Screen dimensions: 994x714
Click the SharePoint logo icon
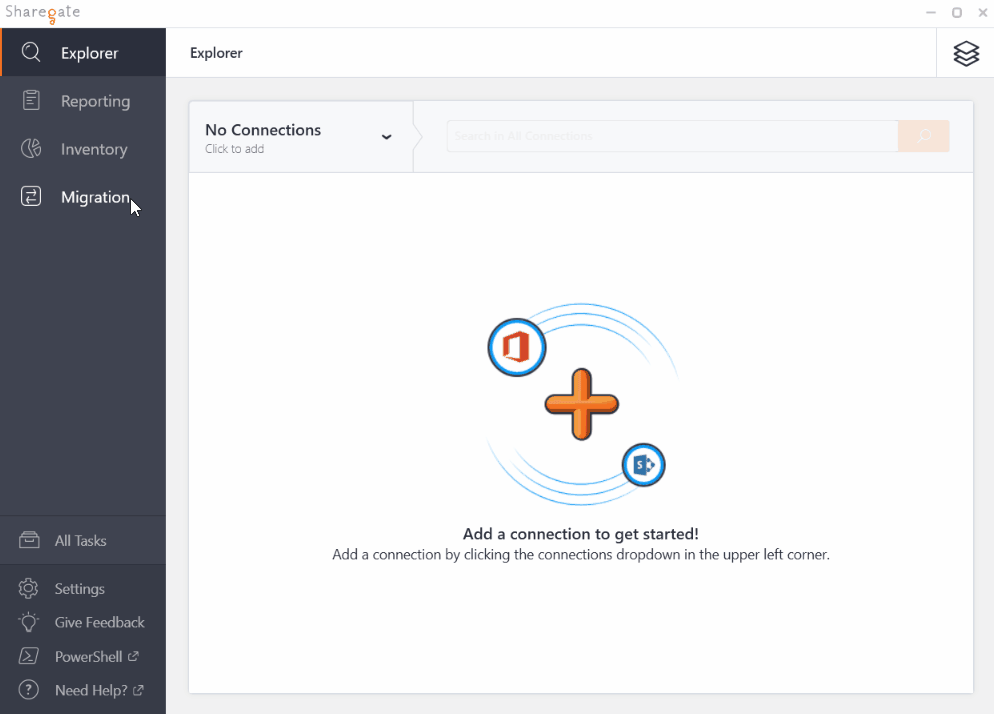click(x=643, y=465)
